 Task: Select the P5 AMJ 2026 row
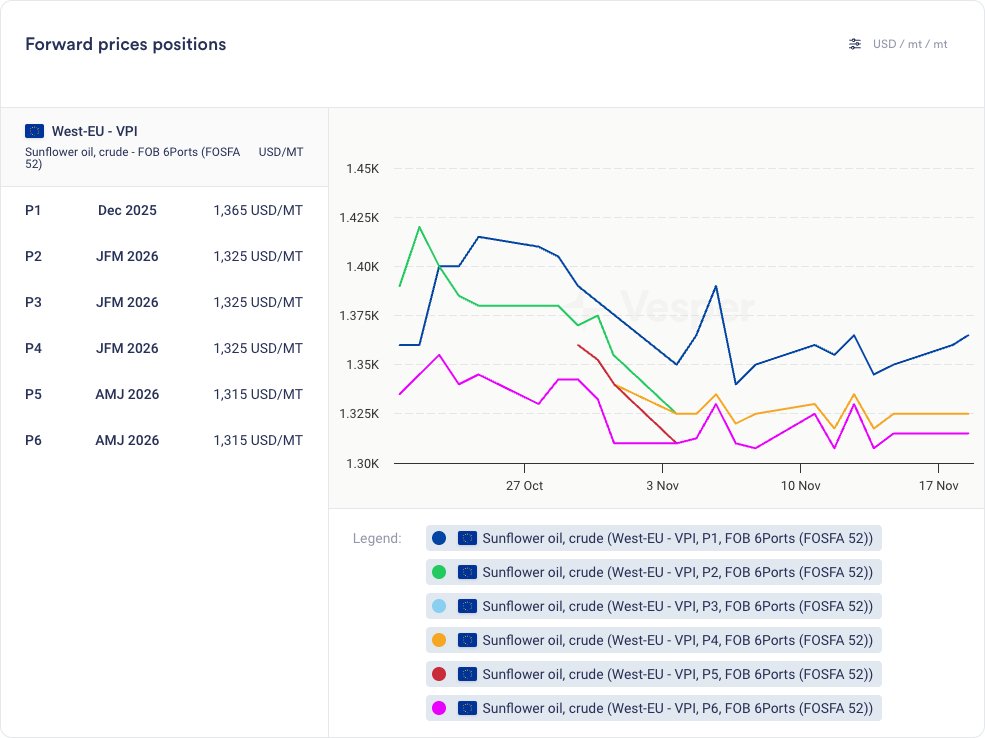[164, 394]
